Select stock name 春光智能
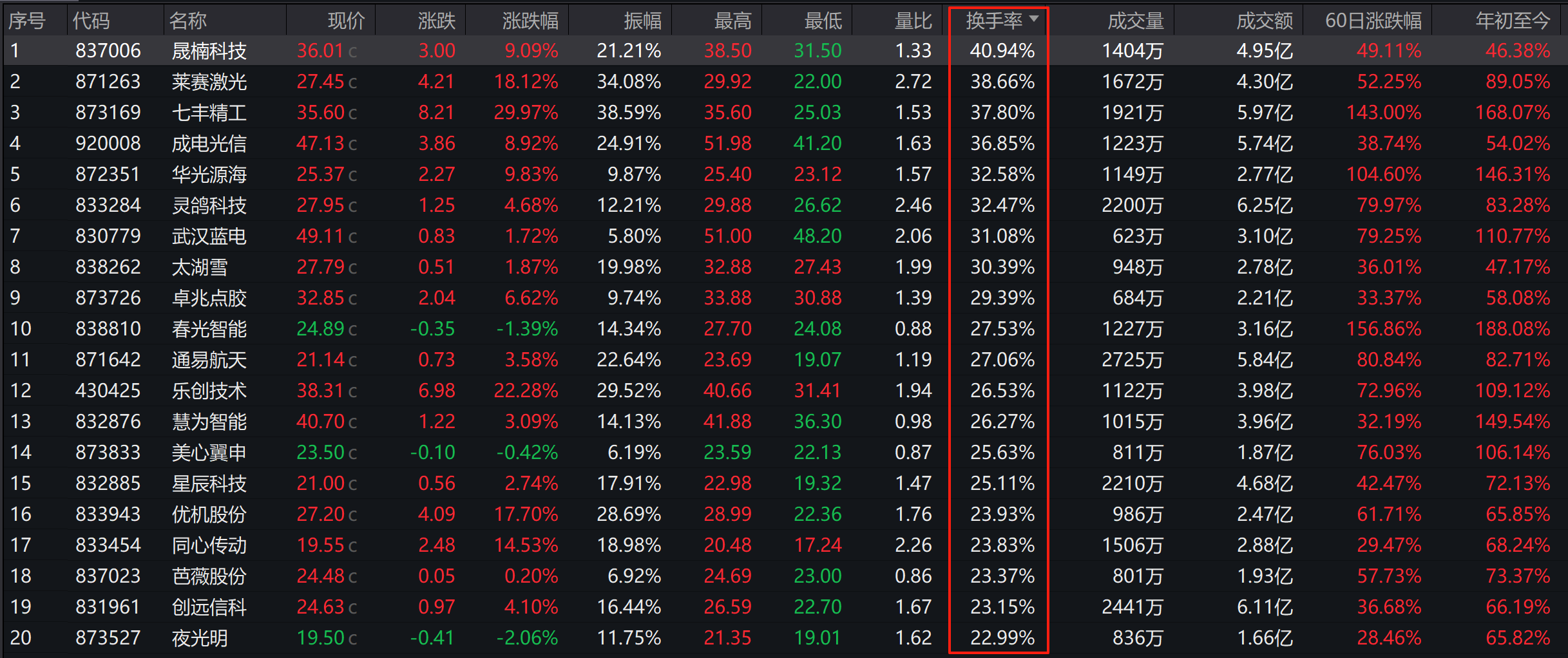 (x=209, y=329)
